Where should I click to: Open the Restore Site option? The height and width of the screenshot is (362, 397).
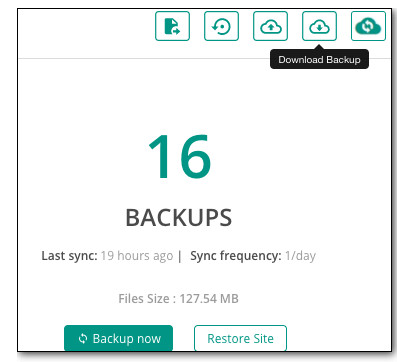[x=240, y=338]
